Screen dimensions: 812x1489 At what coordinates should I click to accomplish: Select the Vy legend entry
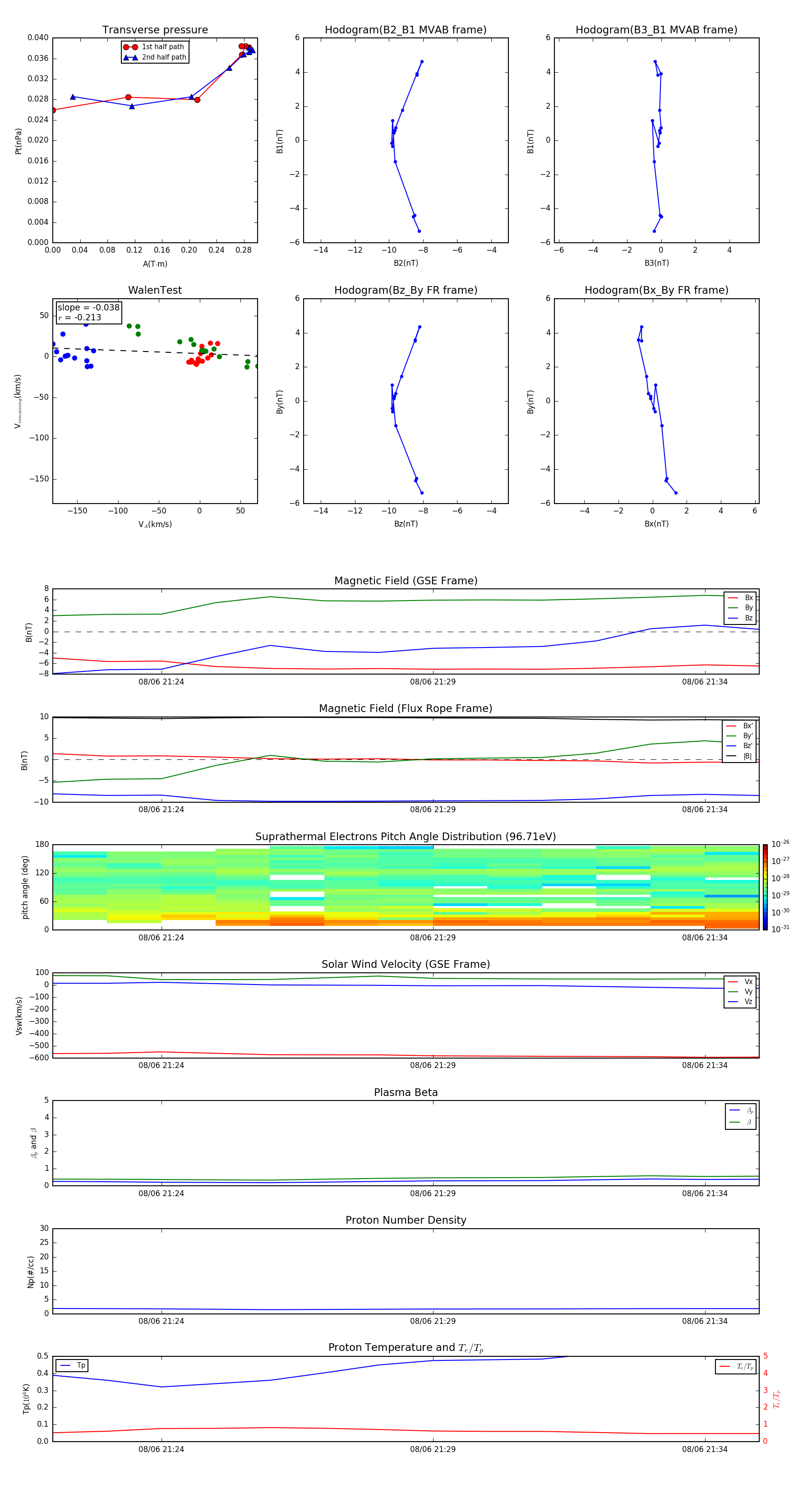click(740, 991)
